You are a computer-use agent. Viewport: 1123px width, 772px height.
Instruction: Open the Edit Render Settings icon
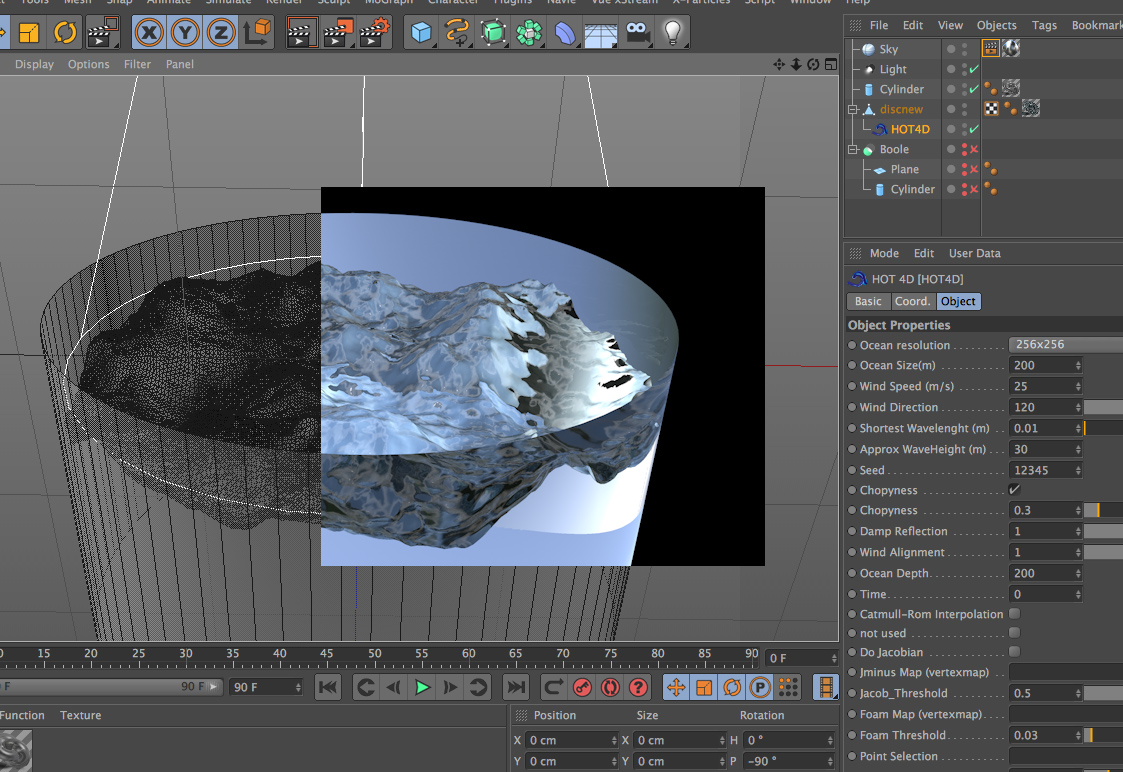coord(373,33)
